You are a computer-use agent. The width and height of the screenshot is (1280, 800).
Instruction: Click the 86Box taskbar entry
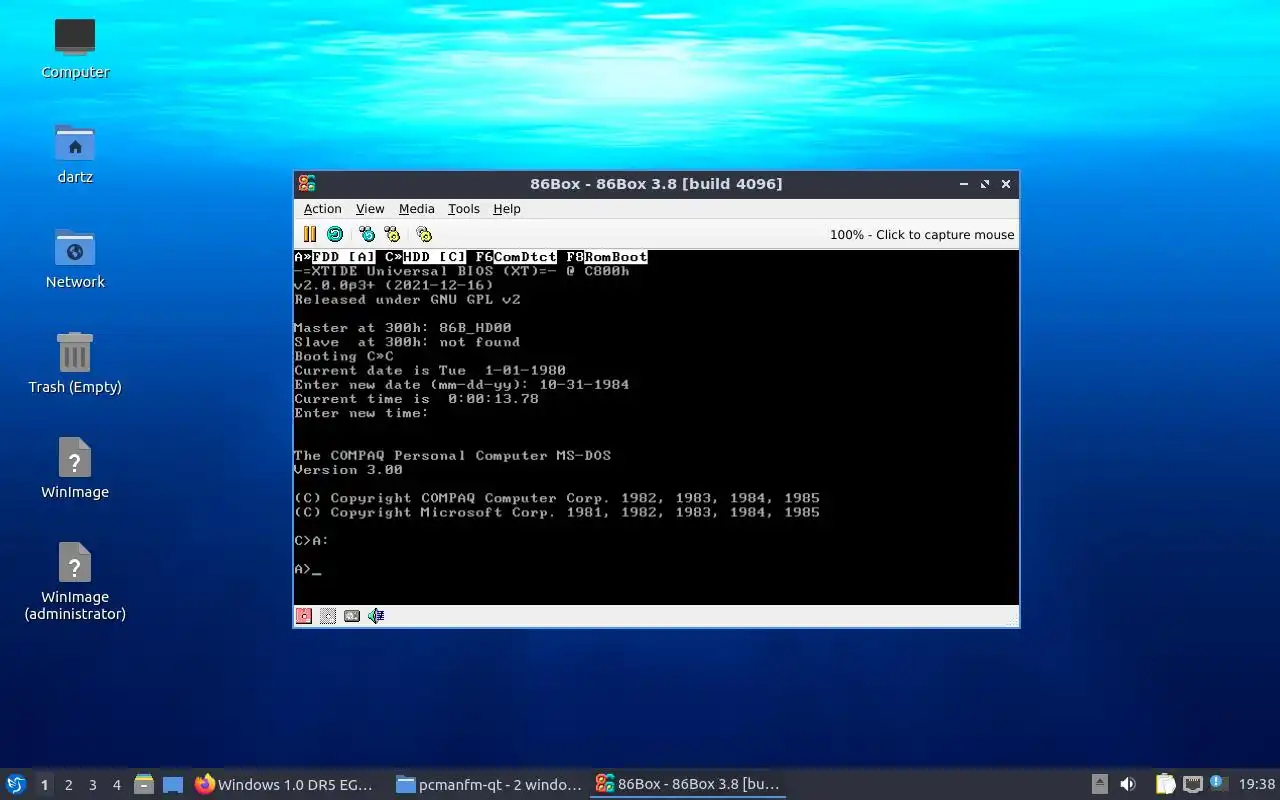tap(688, 784)
